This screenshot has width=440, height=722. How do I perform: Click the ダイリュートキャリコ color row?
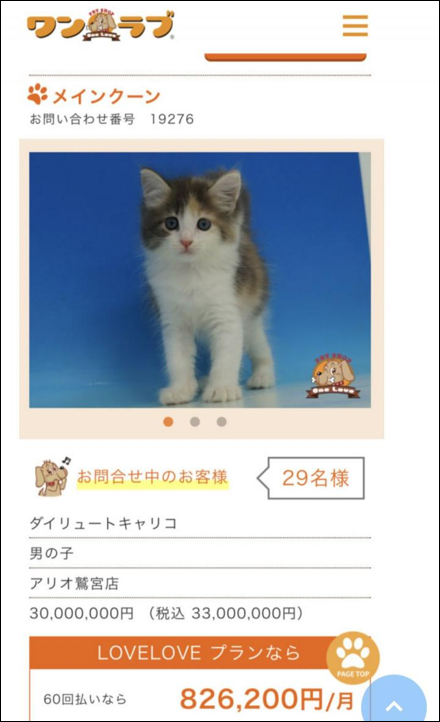click(200, 524)
